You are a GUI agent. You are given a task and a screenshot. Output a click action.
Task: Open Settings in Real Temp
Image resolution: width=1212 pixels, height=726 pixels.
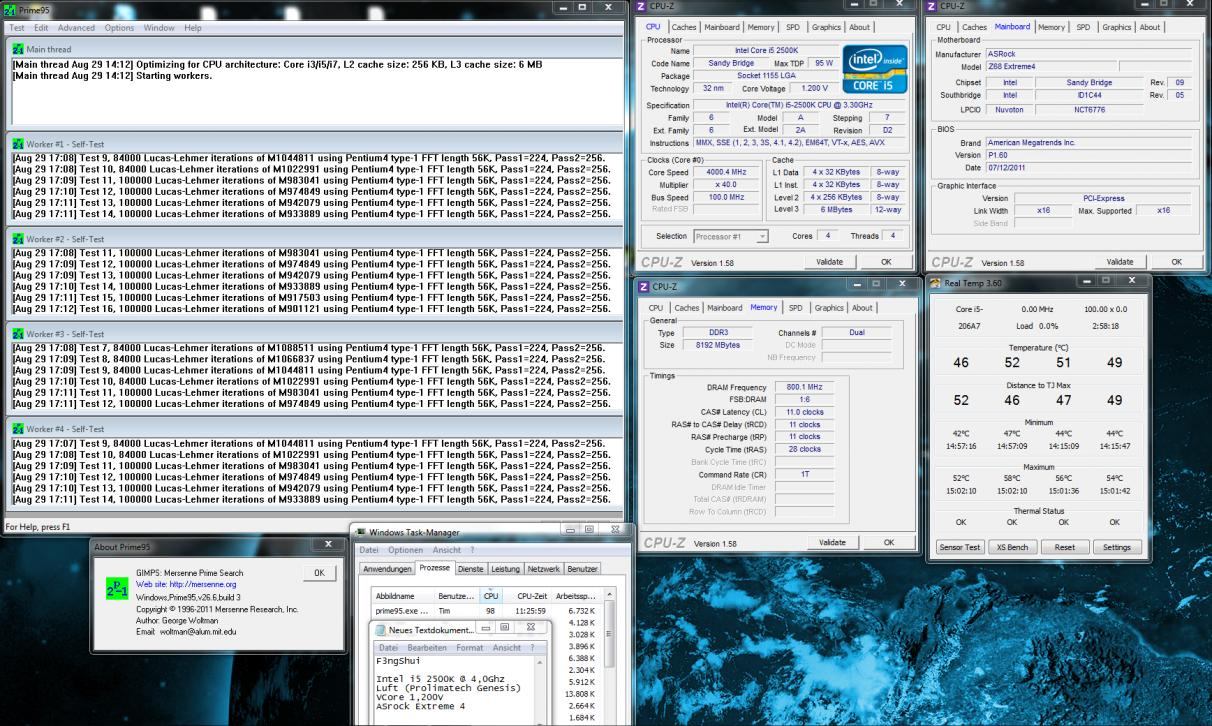(1117, 547)
